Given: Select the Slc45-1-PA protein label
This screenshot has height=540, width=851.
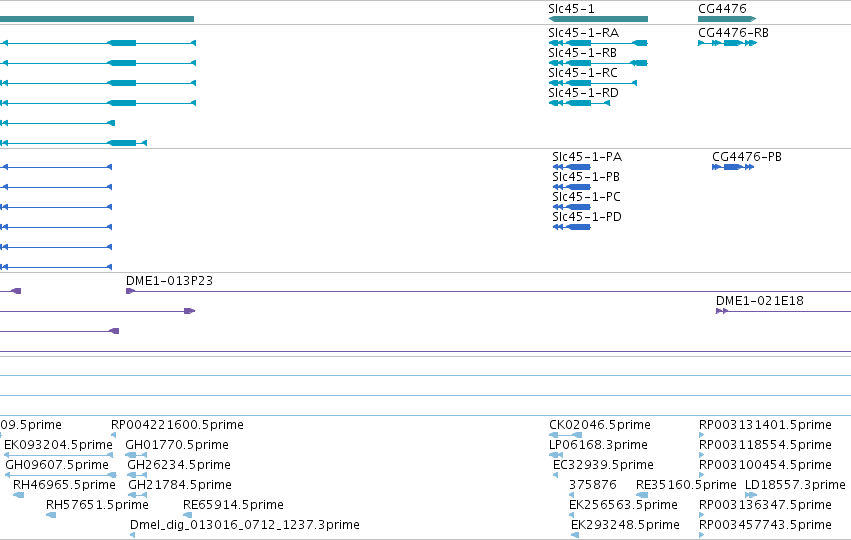Looking at the screenshot, I should tap(587, 157).
